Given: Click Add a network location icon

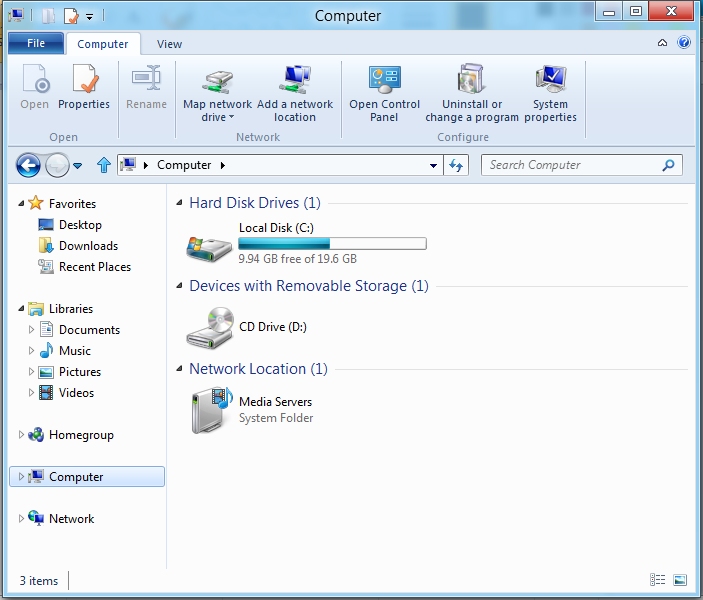Looking at the screenshot, I should click(295, 79).
